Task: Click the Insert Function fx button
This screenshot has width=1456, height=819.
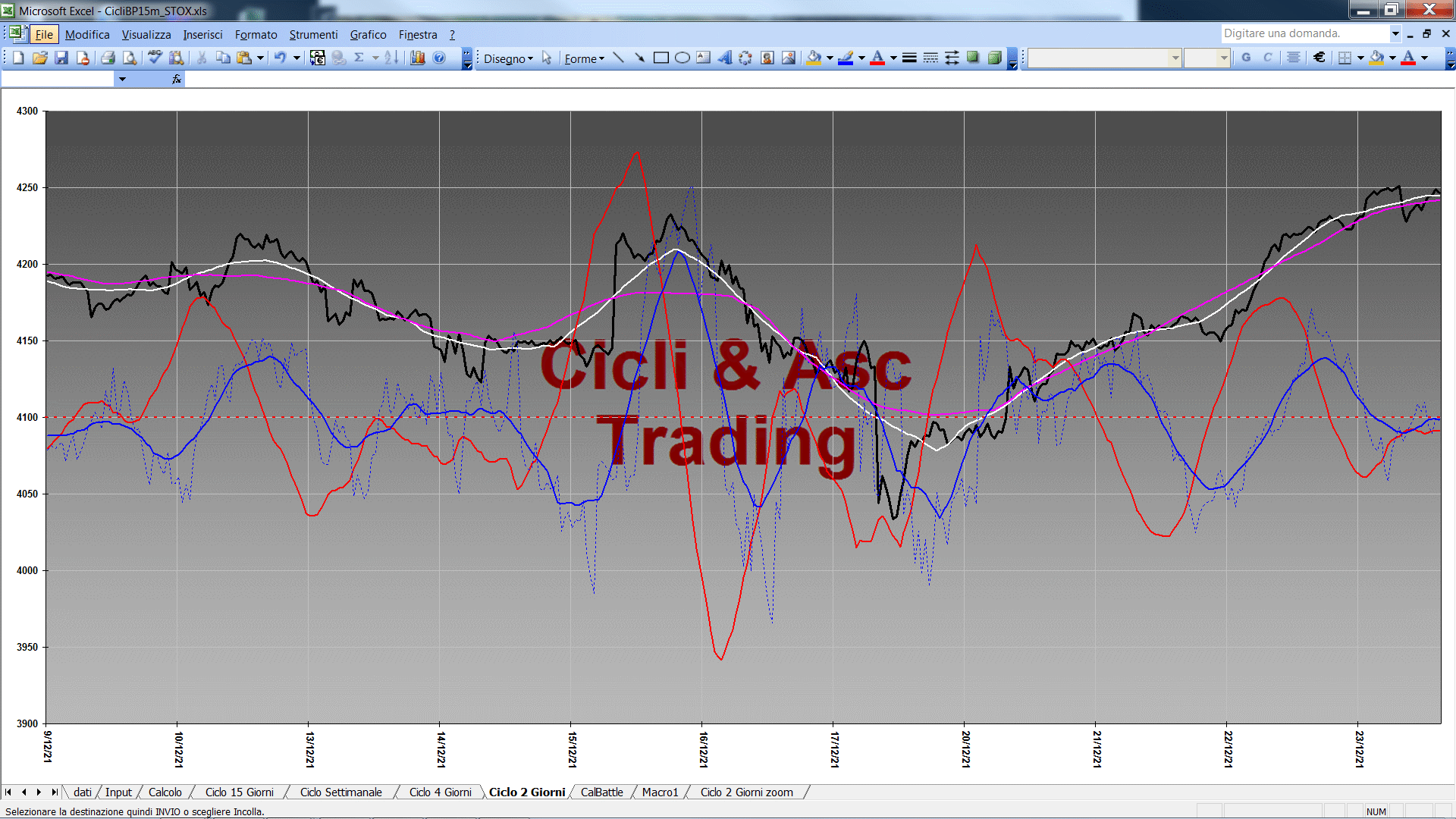Action: coord(177,79)
